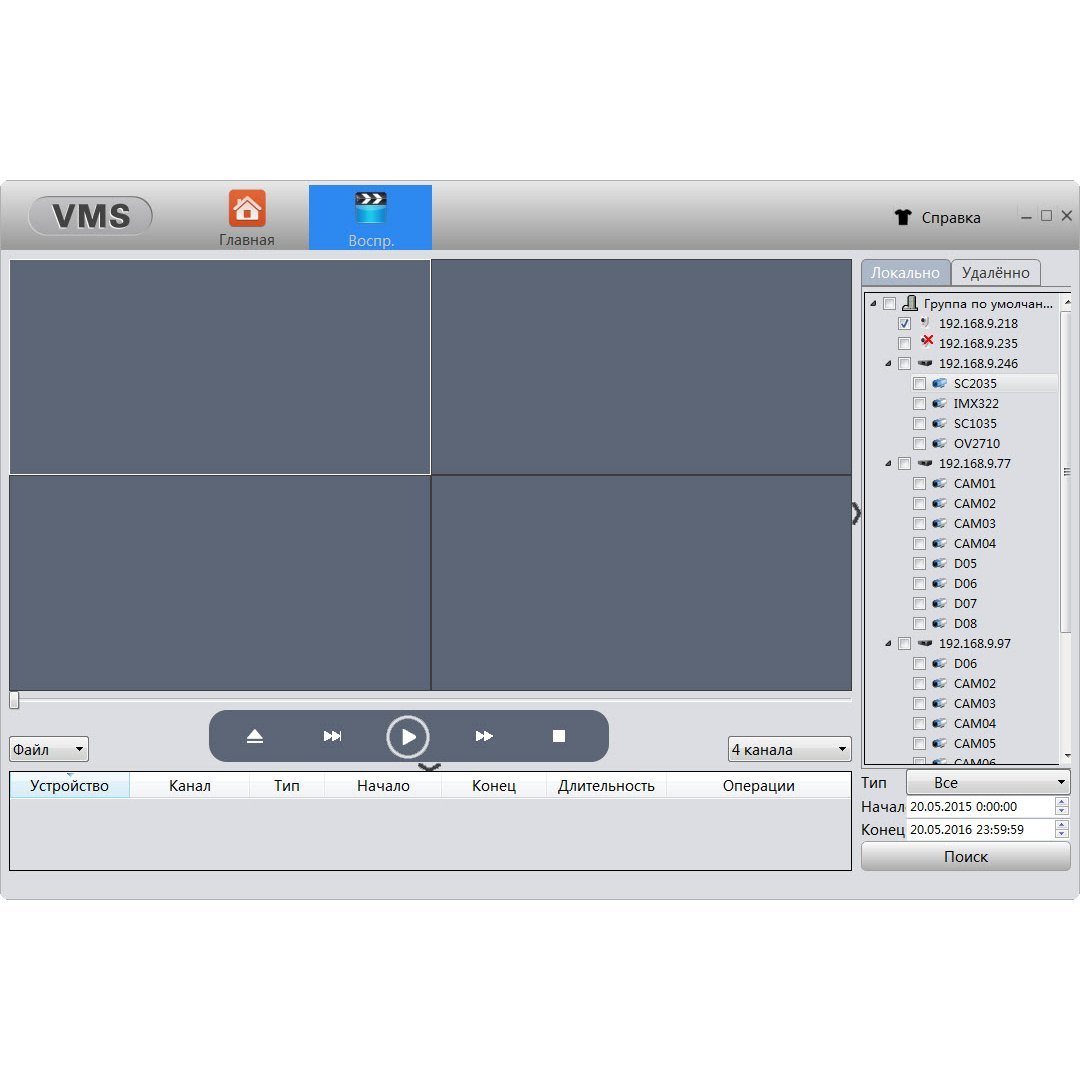Viewport: 1080px width, 1080px height.
Task: Click the playback progress slider handle
Action: click(14, 700)
